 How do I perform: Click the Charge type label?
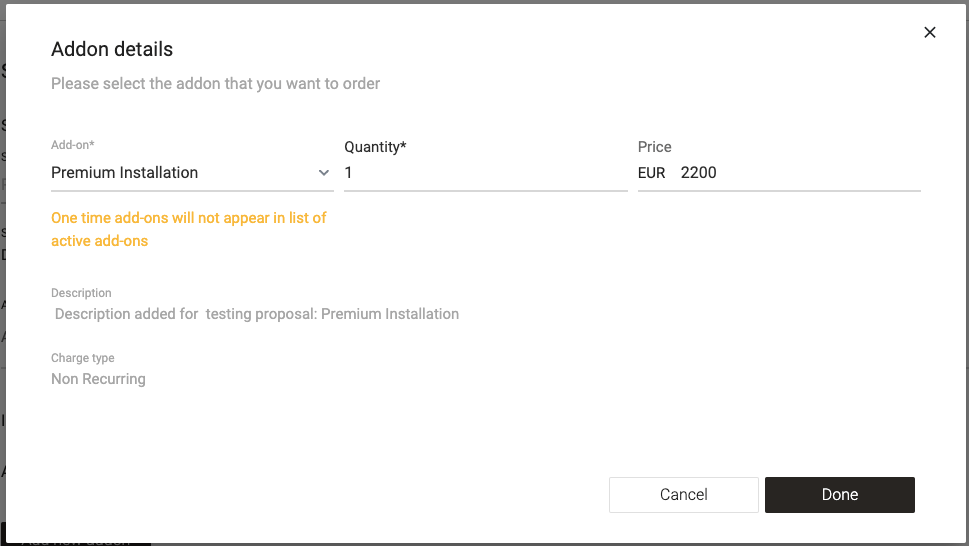pos(82,358)
